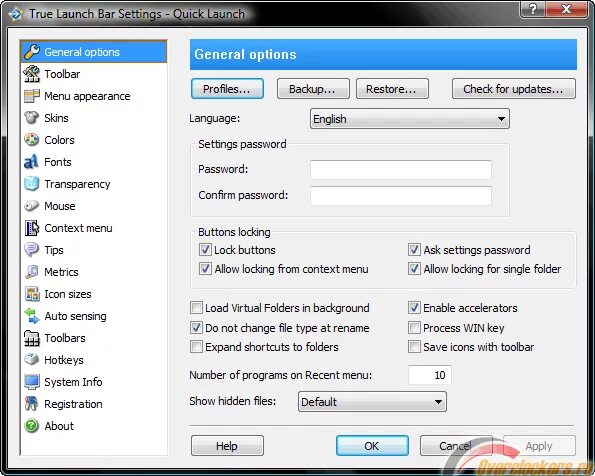Toggle the Lock buttons checkbox
Image resolution: width=595 pixels, height=476 pixels.
205,250
